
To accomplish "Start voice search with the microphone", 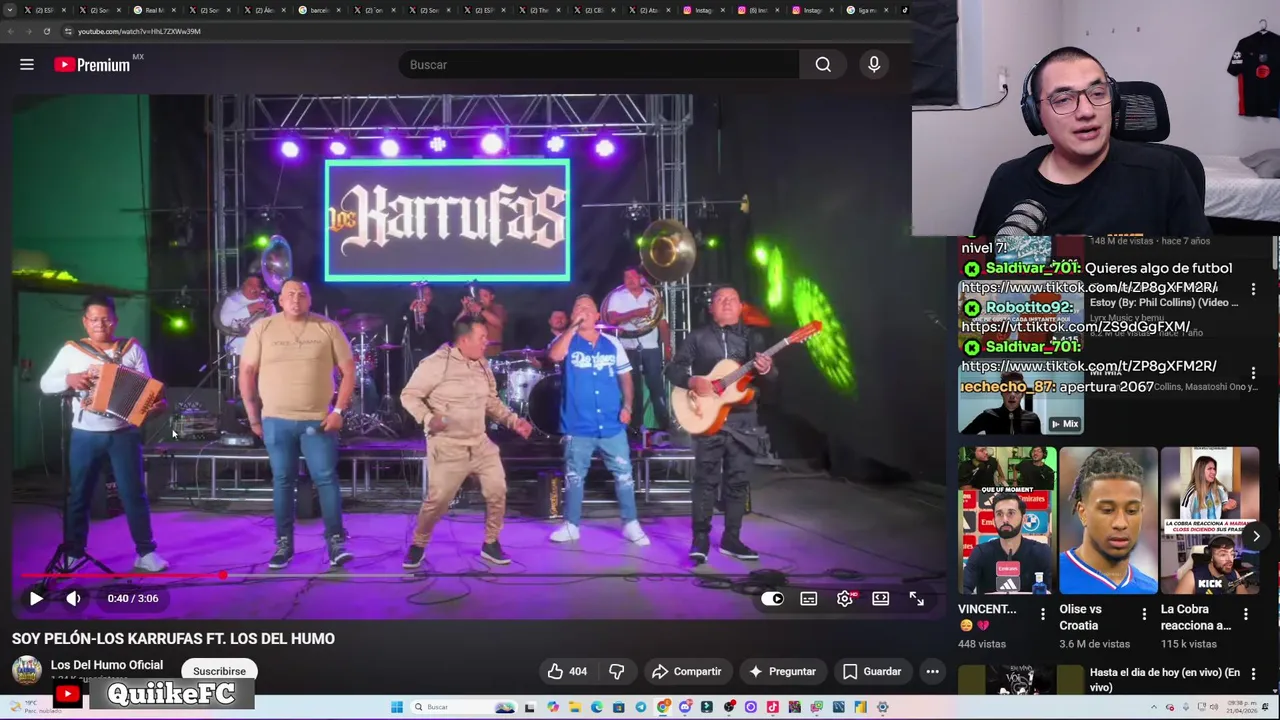I will [x=874, y=64].
